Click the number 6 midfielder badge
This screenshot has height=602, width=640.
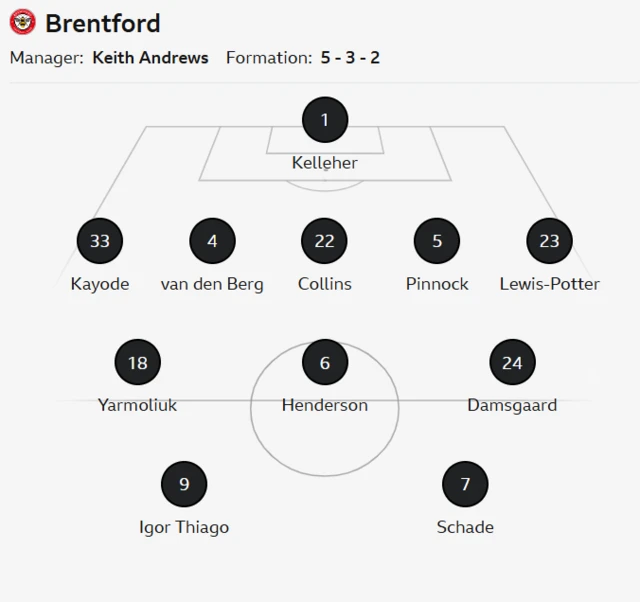tap(325, 362)
